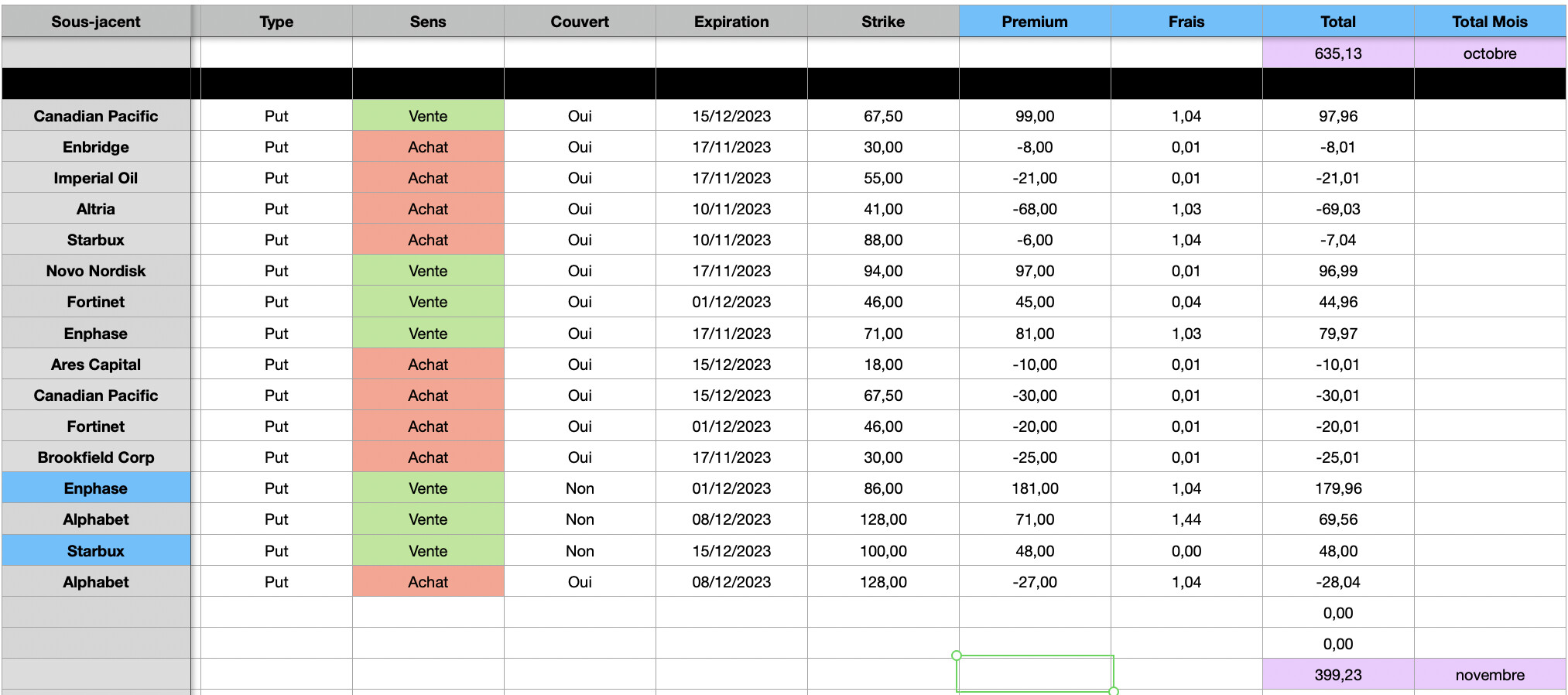Click the octobre month label cell
This screenshot has height=695, width=1568.
click(x=1490, y=53)
